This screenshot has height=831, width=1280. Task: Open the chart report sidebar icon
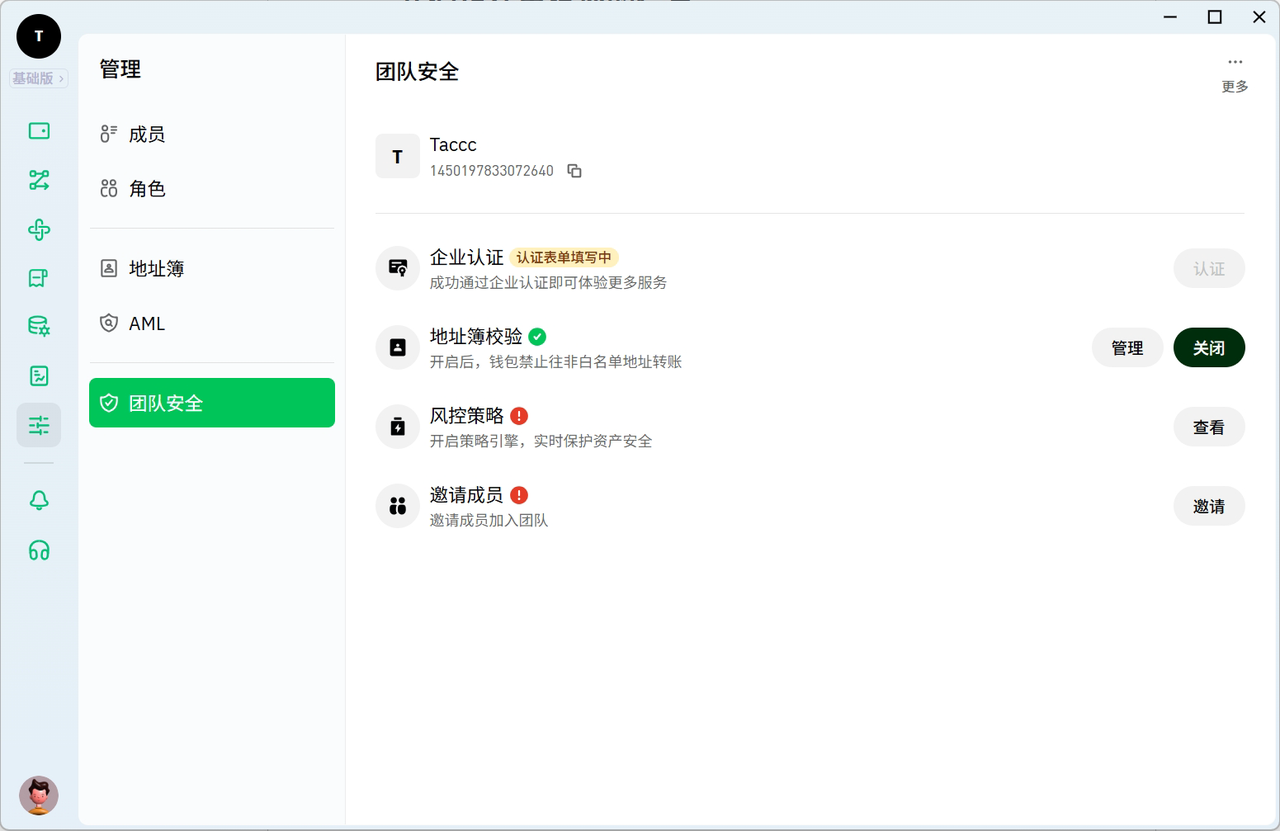click(39, 376)
